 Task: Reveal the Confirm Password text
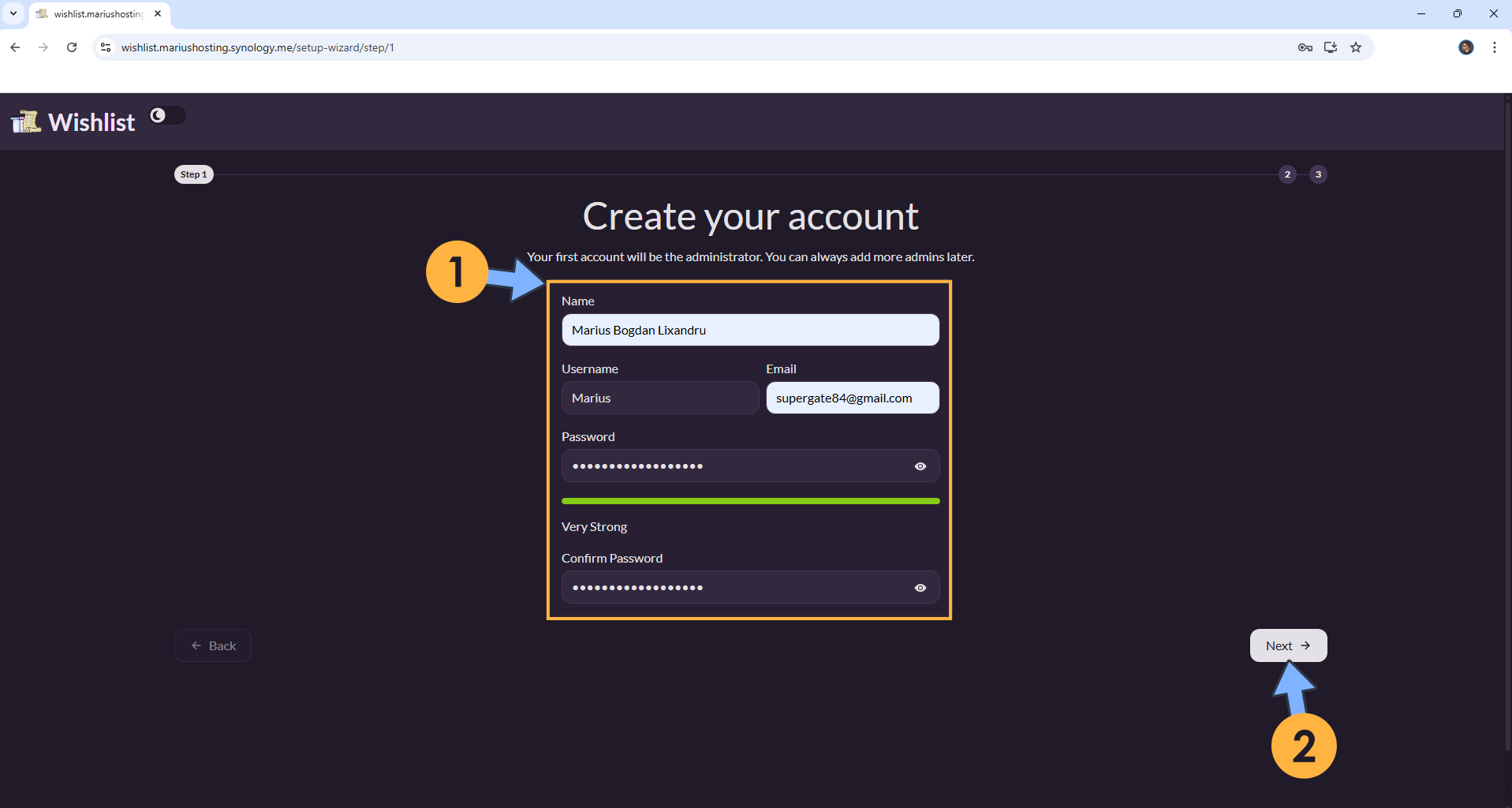coord(920,588)
